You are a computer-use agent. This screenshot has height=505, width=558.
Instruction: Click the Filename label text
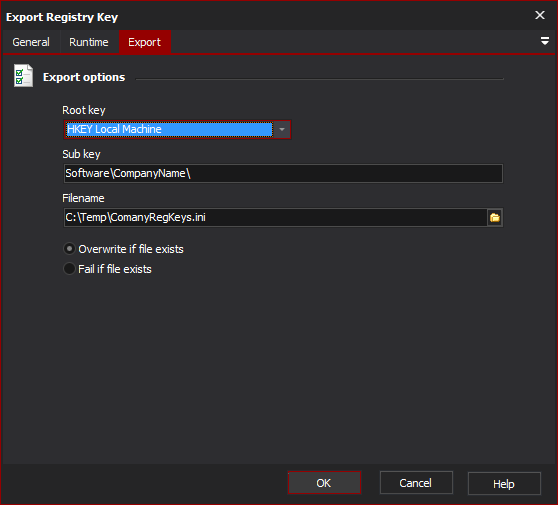point(83,198)
